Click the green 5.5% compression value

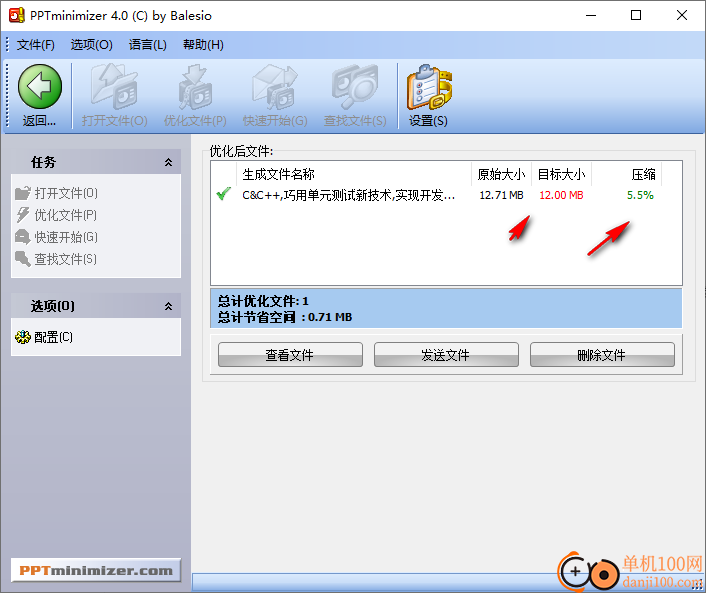coord(640,195)
